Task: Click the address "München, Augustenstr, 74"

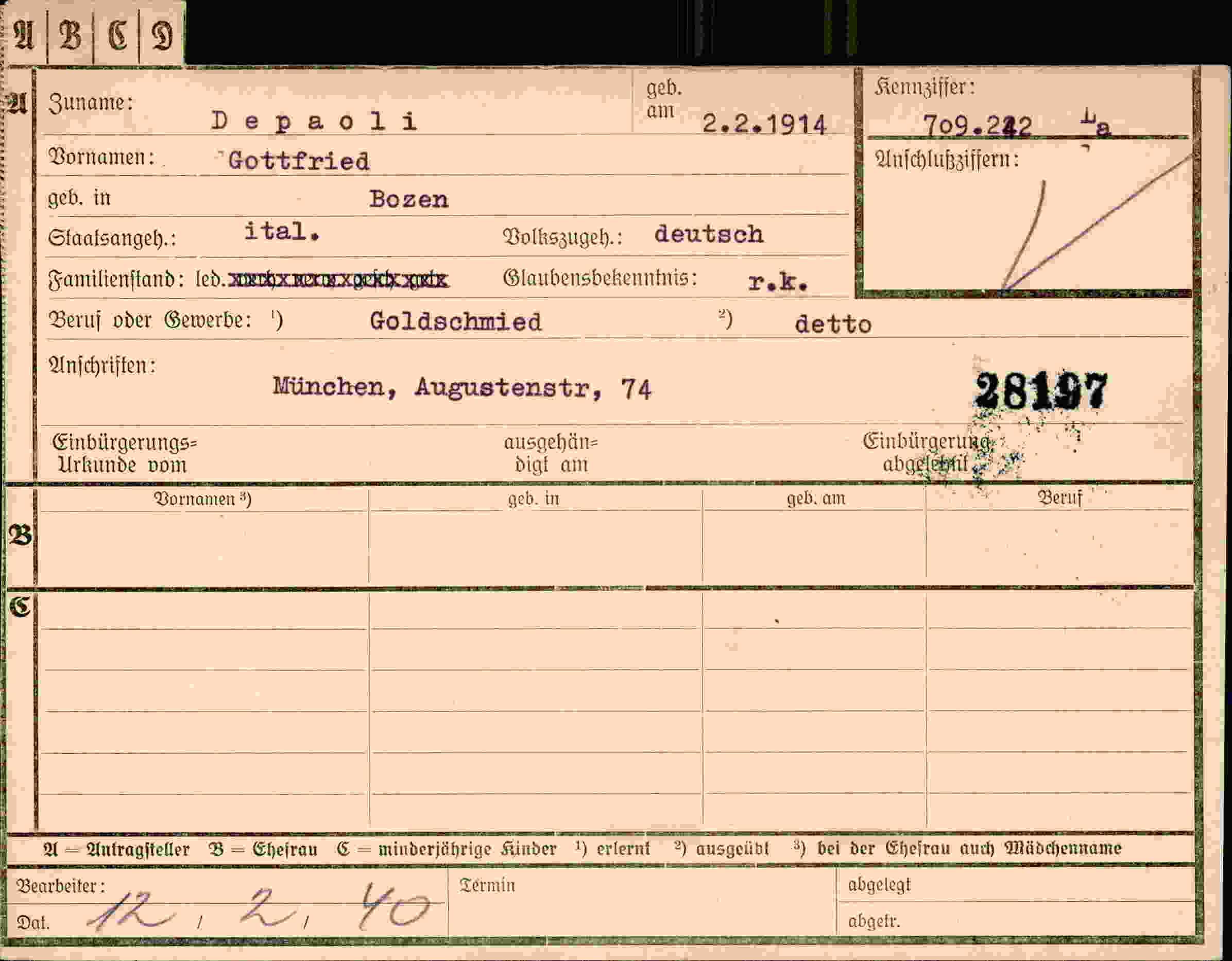Action: (x=462, y=388)
